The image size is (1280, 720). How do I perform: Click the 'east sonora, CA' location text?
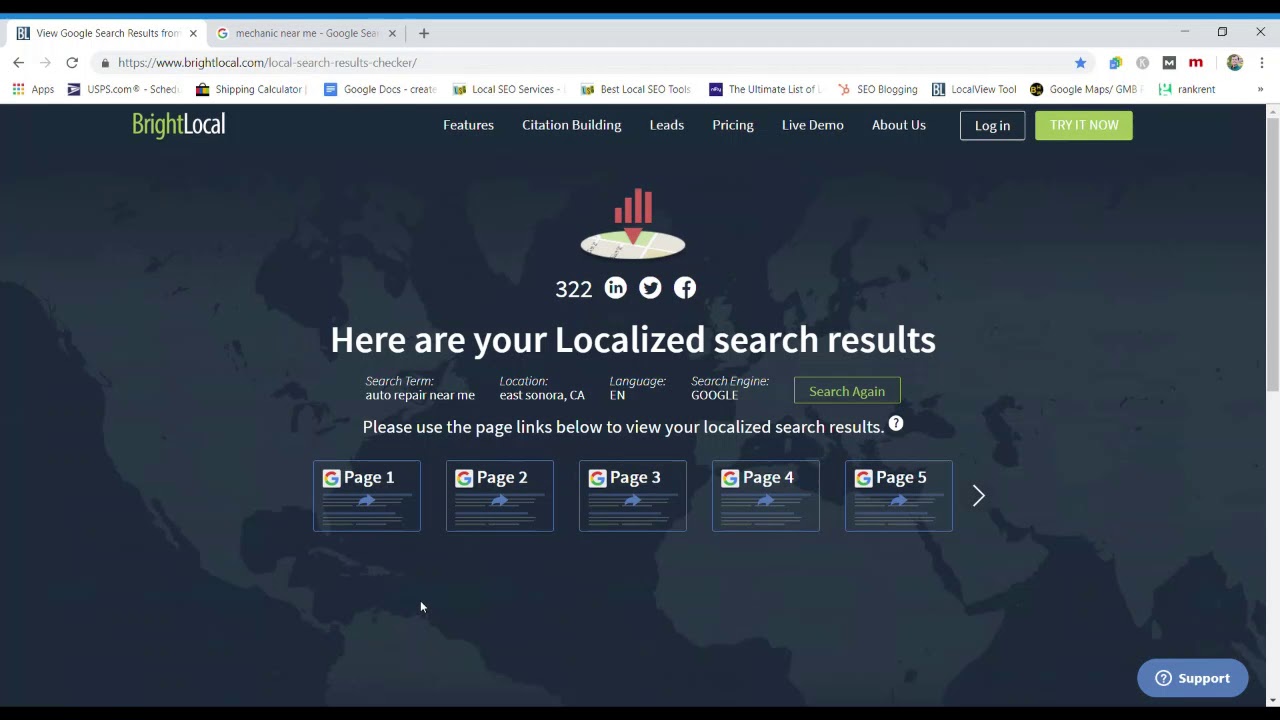542,395
